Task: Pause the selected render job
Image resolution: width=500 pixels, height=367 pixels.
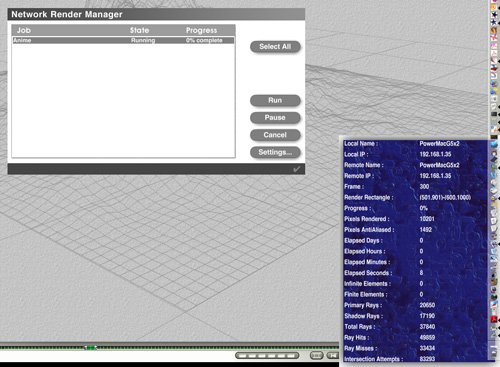Action: 275,118
